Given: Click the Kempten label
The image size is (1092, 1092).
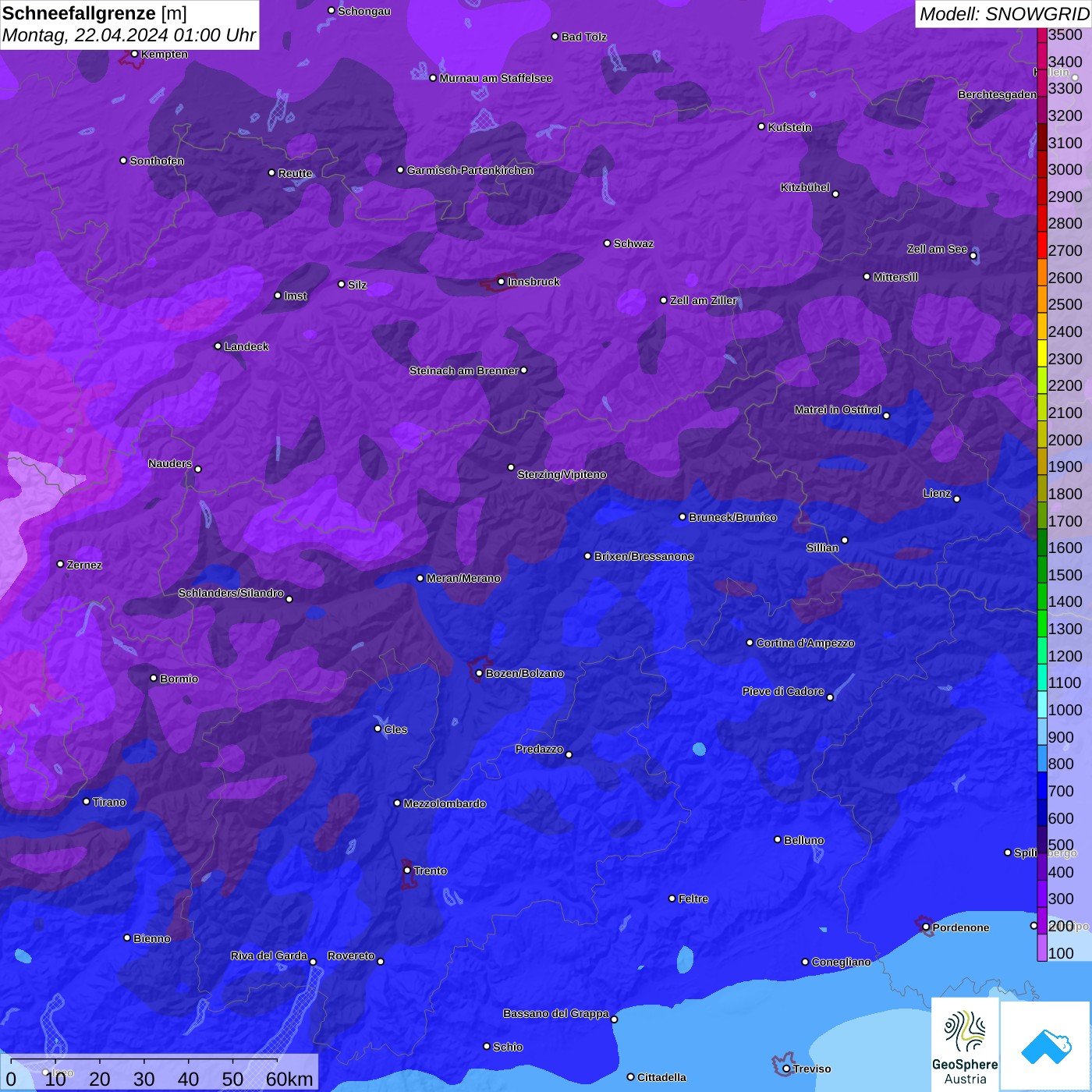Looking at the screenshot, I should coord(165,54).
